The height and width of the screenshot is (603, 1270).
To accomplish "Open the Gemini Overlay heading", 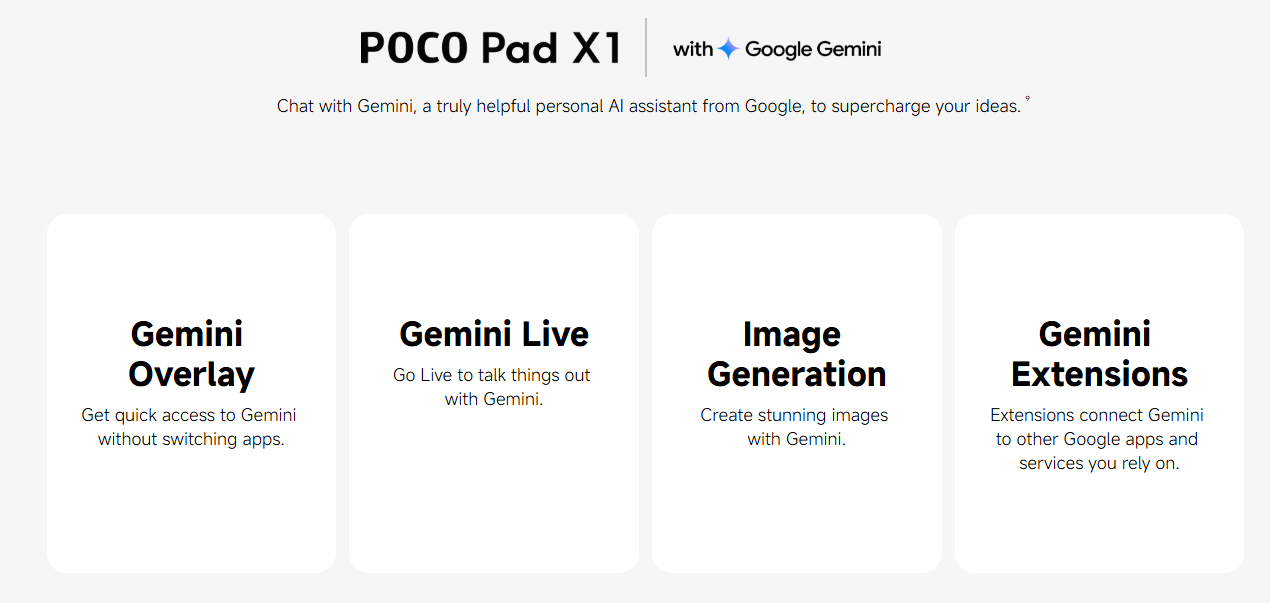I will point(191,353).
